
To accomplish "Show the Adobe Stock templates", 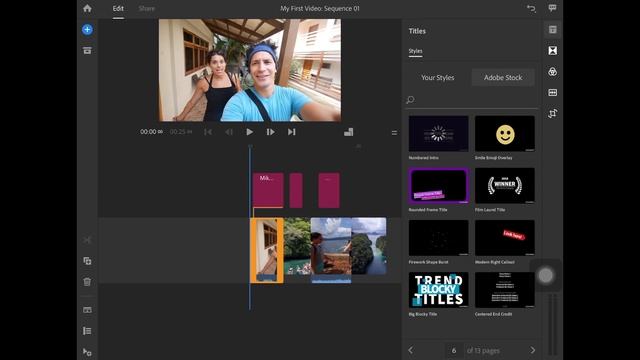I will pyautogui.click(x=503, y=78).
